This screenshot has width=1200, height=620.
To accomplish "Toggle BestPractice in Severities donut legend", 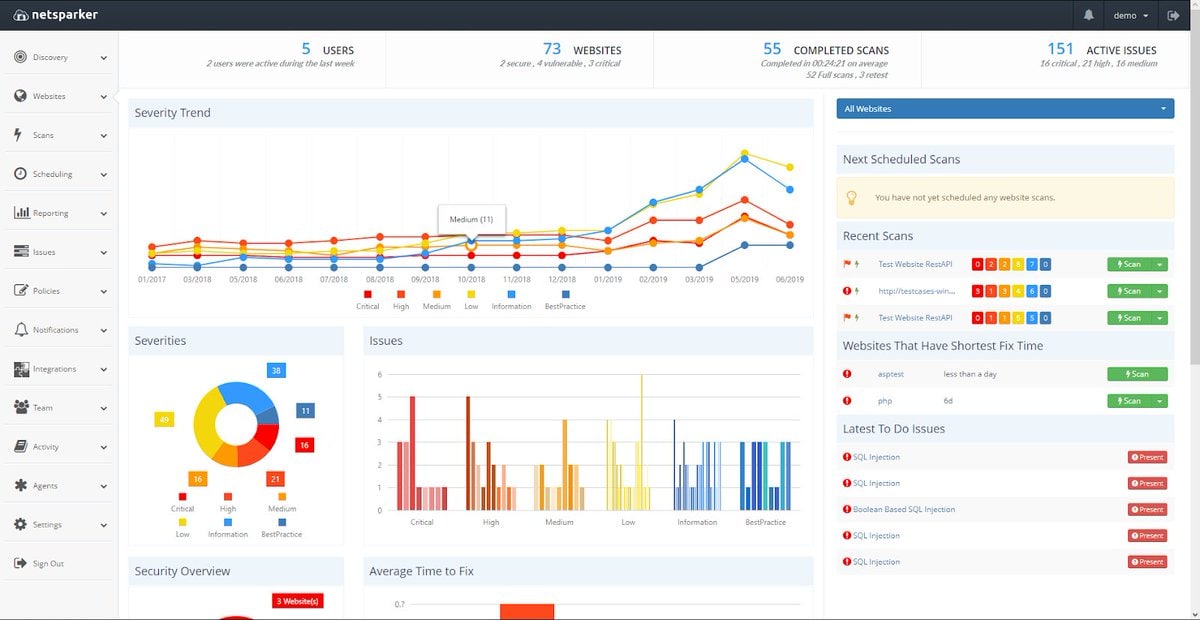I will point(281,528).
